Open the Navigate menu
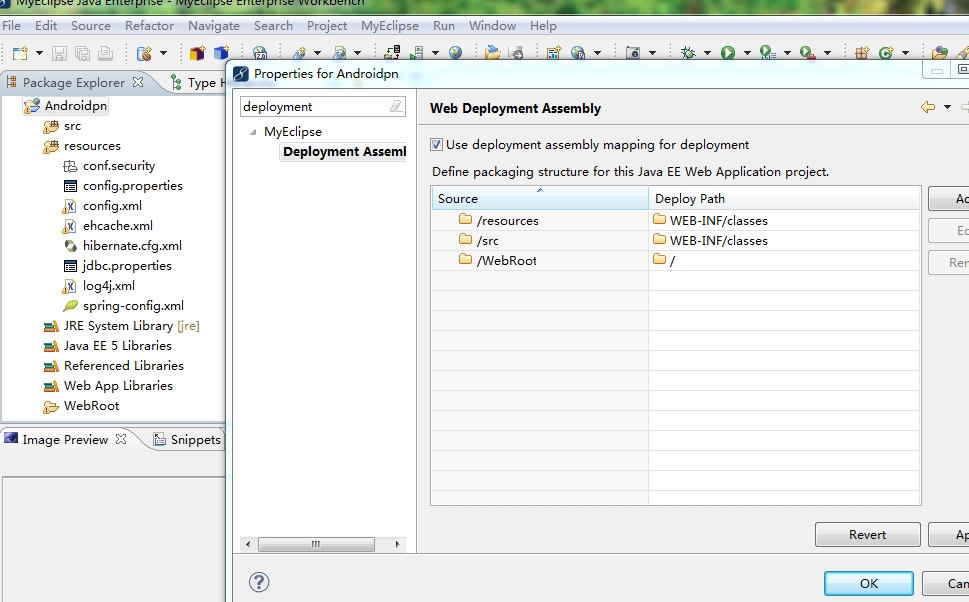This screenshot has width=969, height=602. 214,26
